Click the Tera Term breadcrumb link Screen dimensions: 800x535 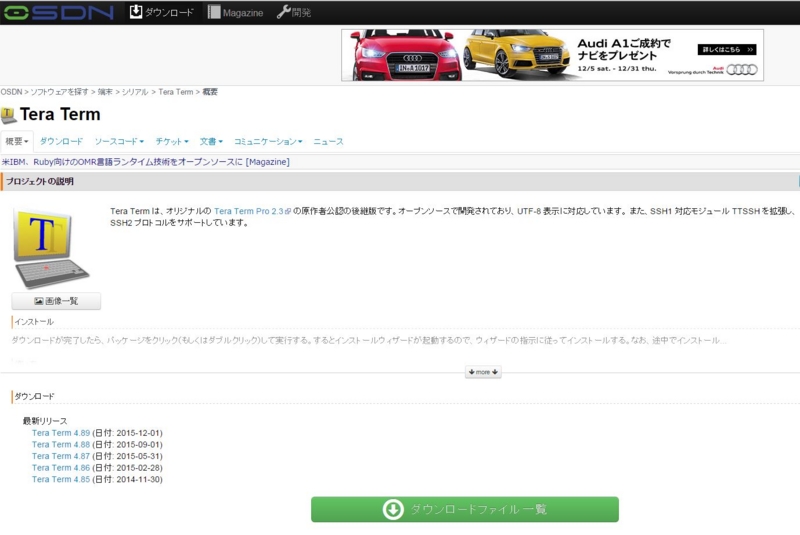pos(176,92)
